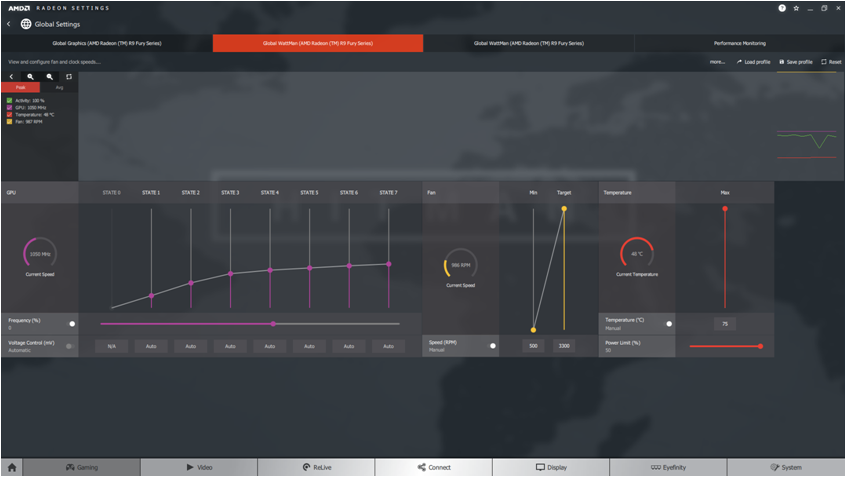846x477 pixels.
Task: Click Save profile
Action: point(796,62)
